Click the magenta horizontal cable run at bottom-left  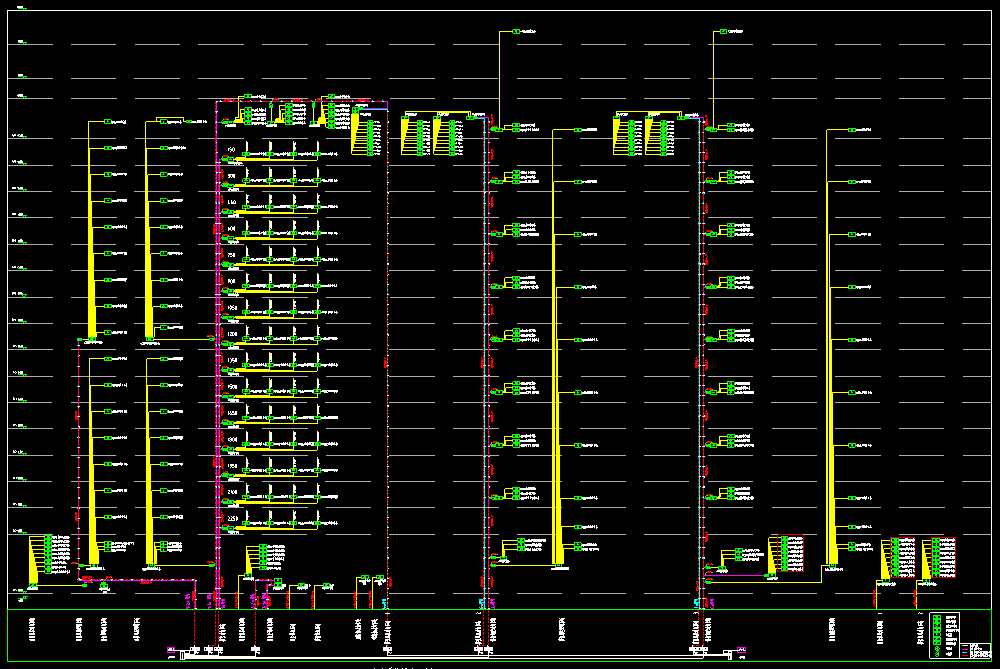[x=150, y=579]
